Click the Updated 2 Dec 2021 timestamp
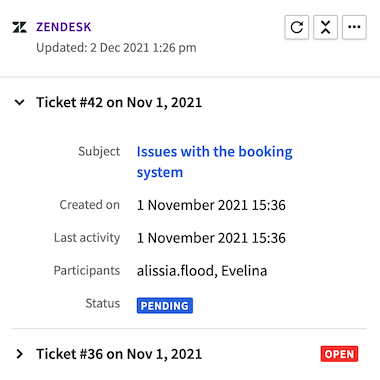The height and width of the screenshot is (380, 380). point(116,48)
